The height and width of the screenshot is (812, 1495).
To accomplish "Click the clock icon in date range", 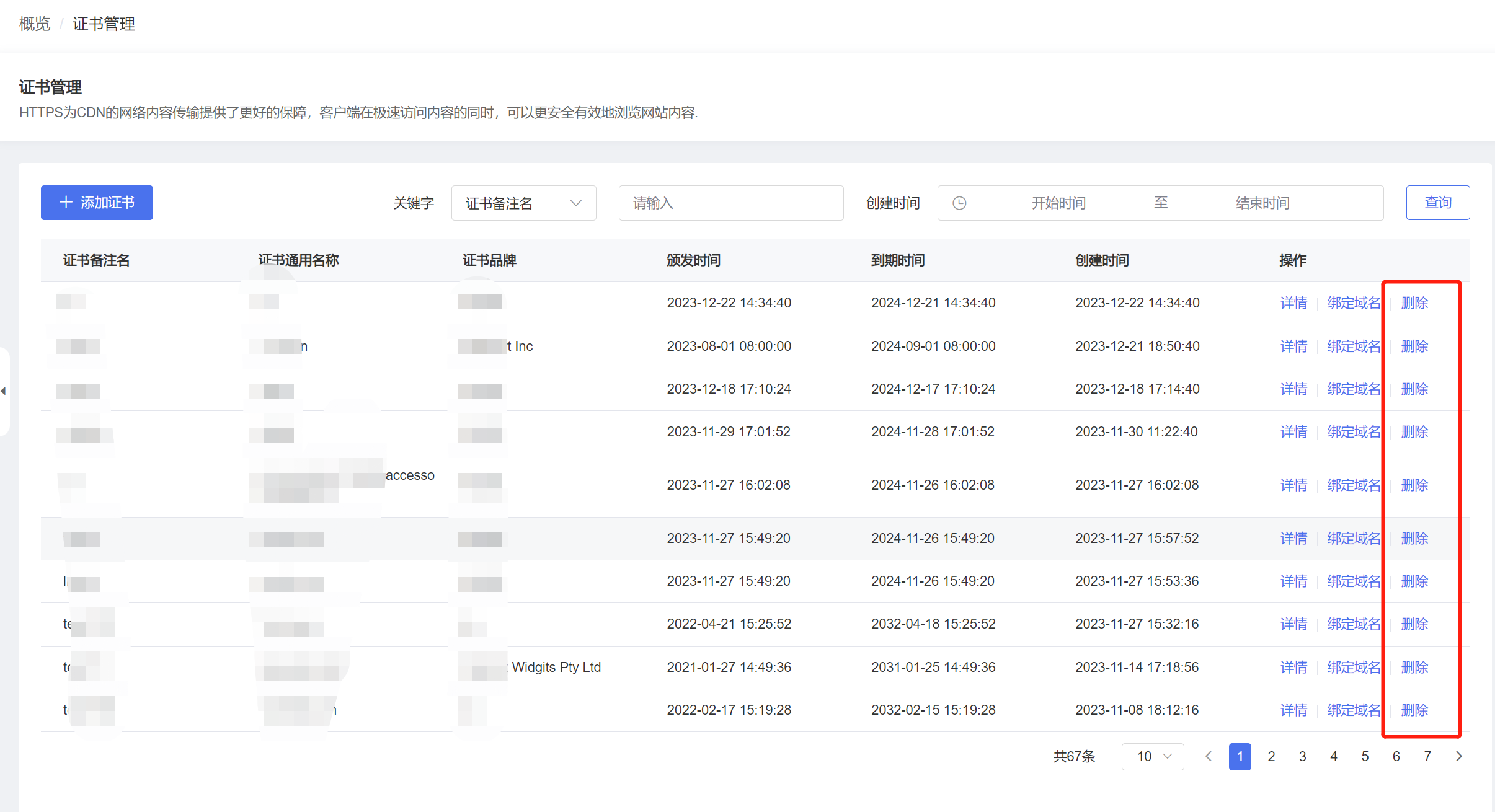I will pos(959,203).
